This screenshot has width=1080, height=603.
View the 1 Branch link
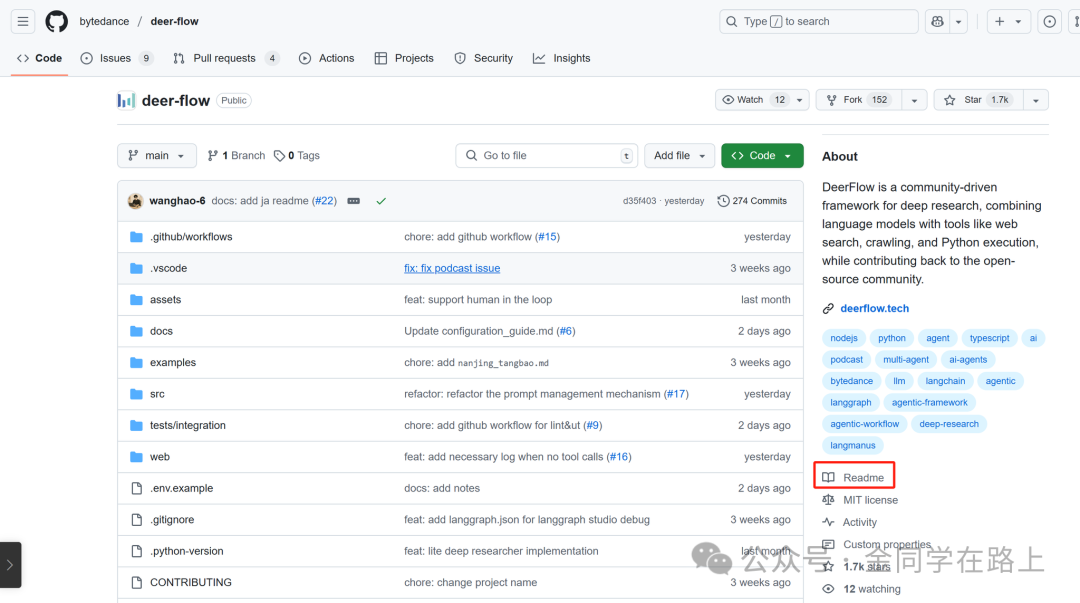[x=236, y=155]
